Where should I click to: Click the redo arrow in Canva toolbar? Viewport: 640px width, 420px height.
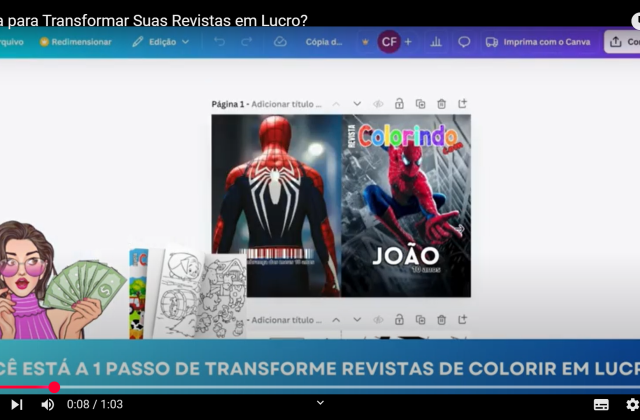pyautogui.click(x=247, y=42)
